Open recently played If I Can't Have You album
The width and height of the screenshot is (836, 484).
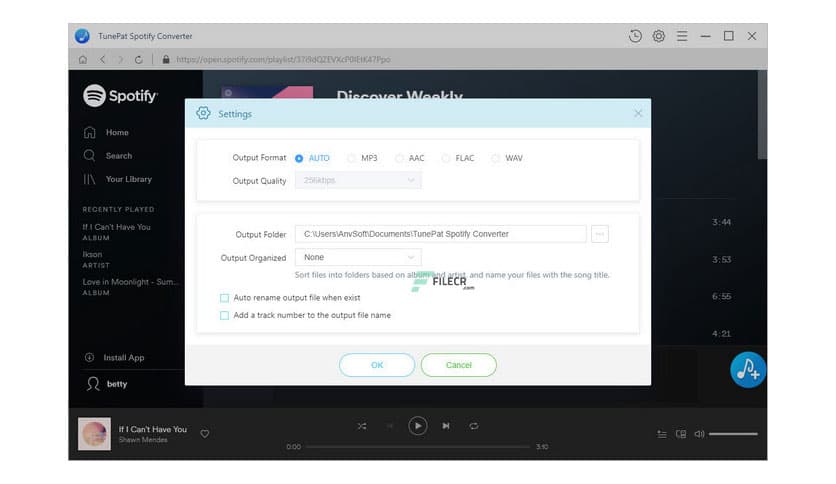coord(116,232)
